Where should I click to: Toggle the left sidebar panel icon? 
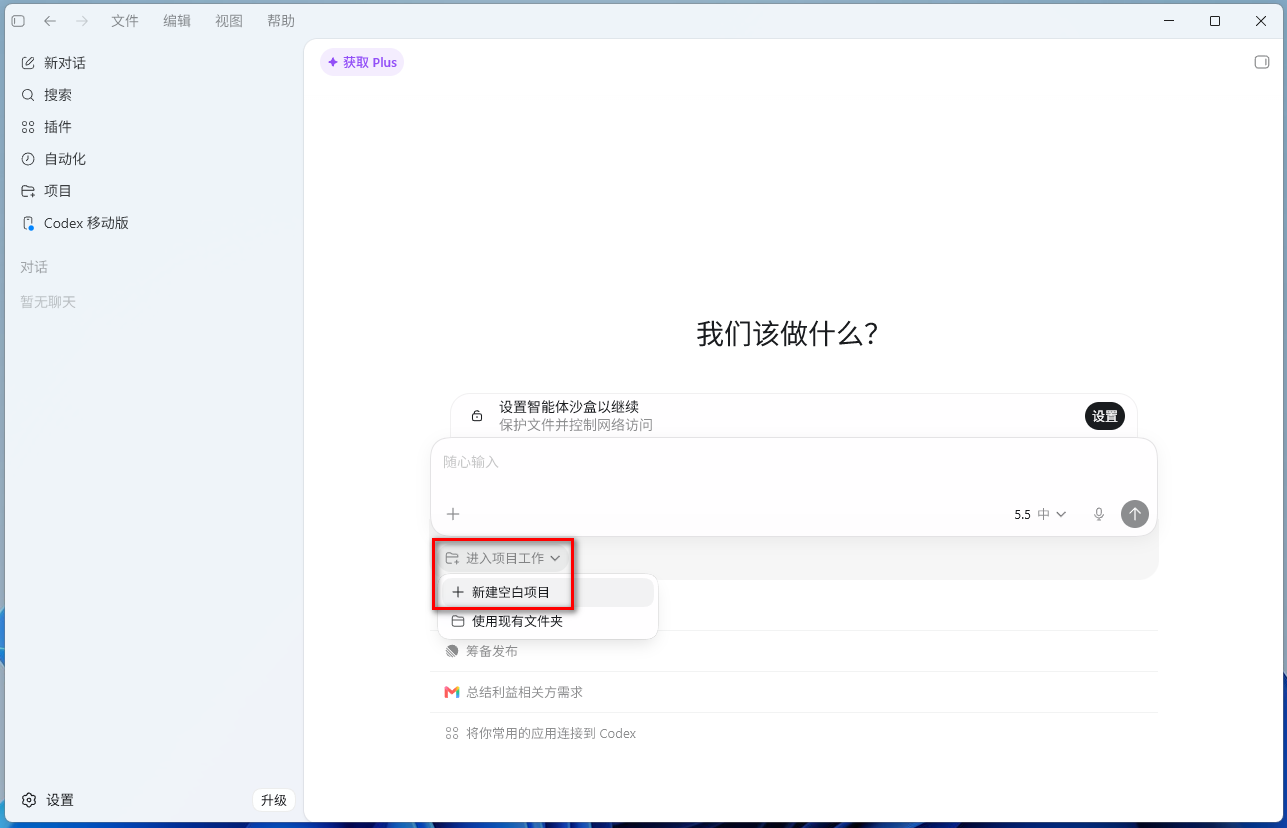18,21
